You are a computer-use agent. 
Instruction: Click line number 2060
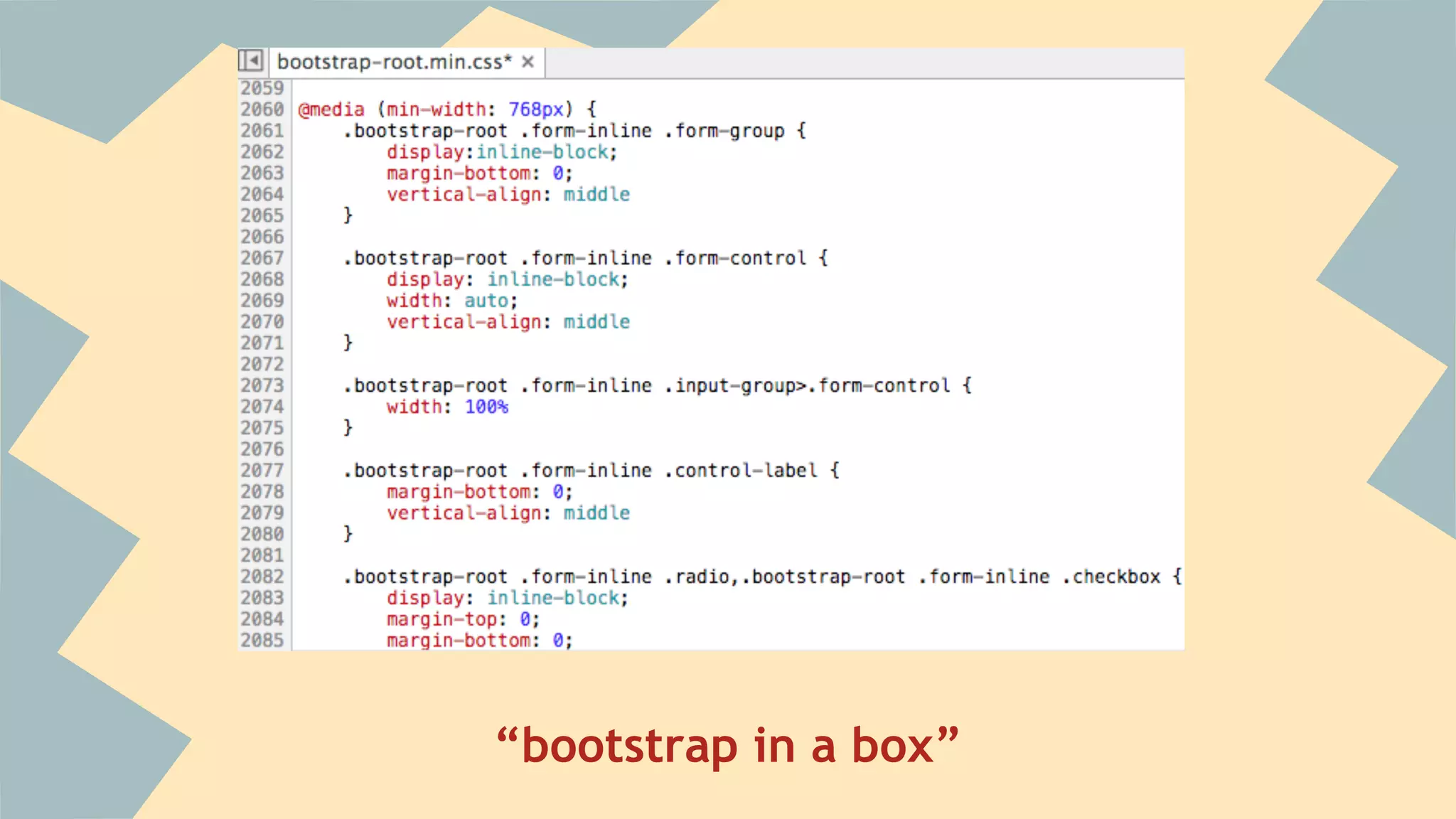click(262, 109)
